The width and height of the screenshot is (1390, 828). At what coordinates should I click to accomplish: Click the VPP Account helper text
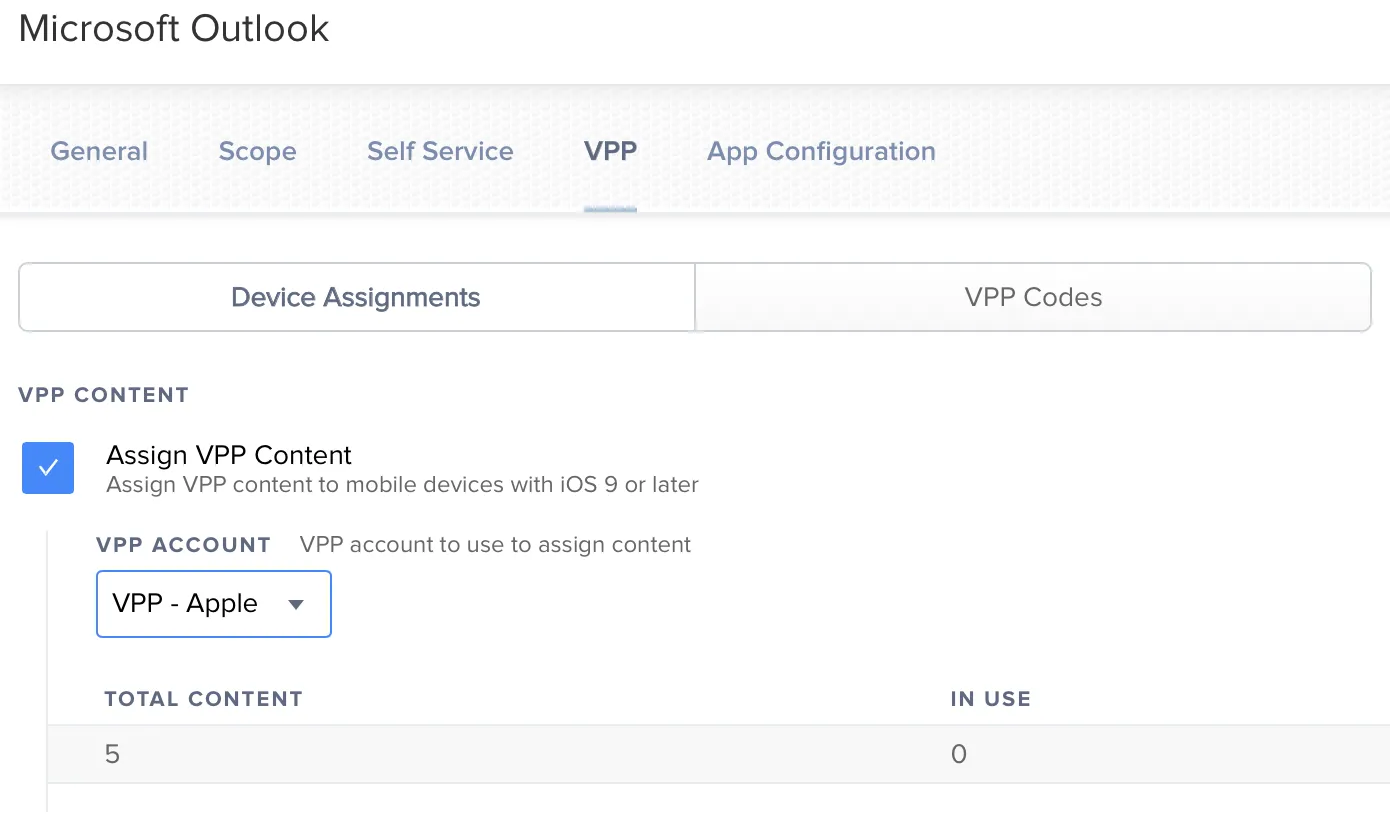494,544
